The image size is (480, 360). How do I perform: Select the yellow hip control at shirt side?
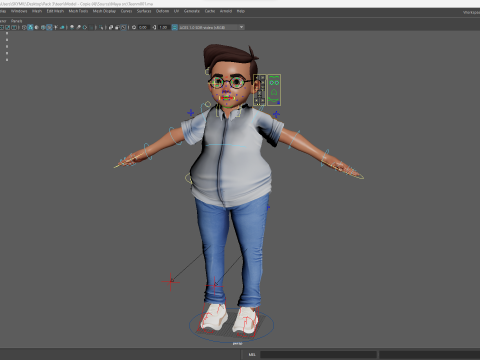click(189, 178)
